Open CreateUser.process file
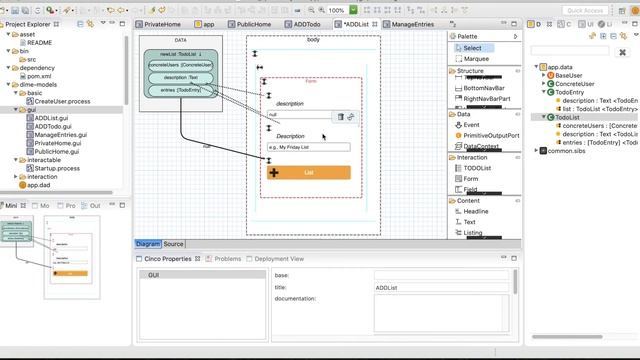Screen dimensions: 640x360 (58, 101)
